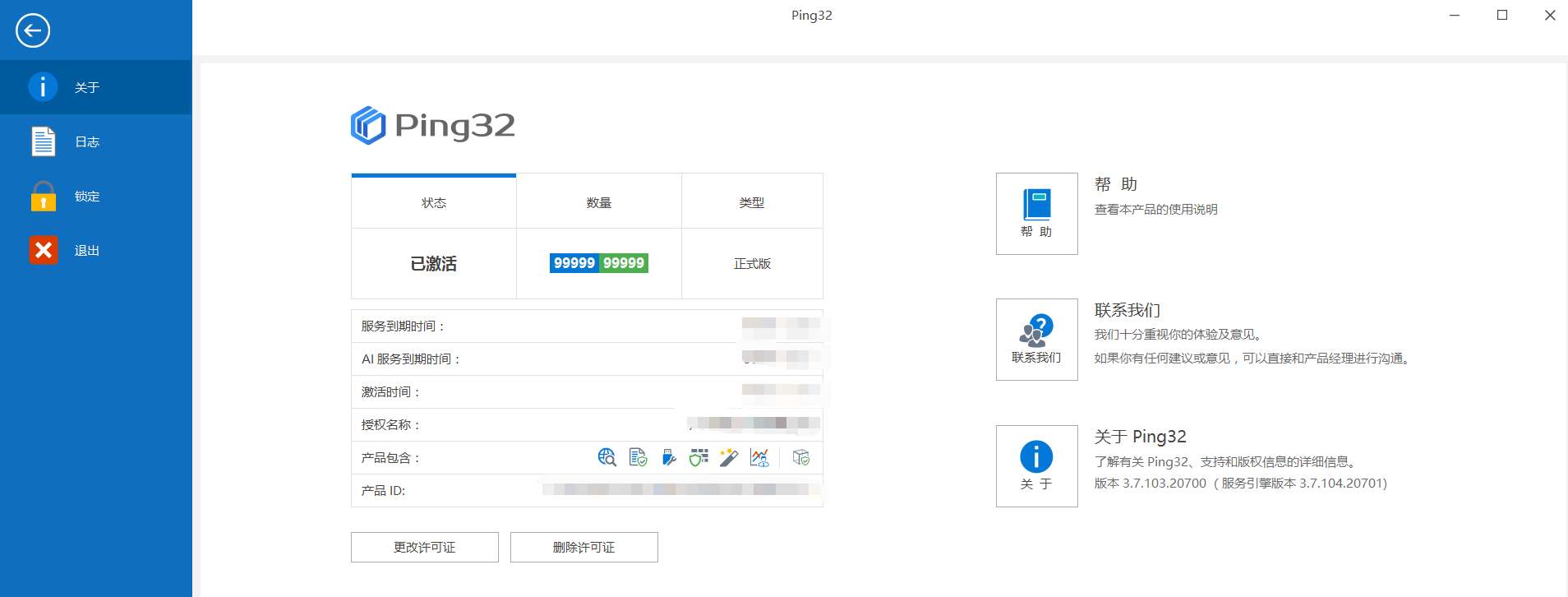Image resolution: width=1568 pixels, height=597 pixels.
Task: Open the 关于 info icon tile
Action: coord(1037,466)
